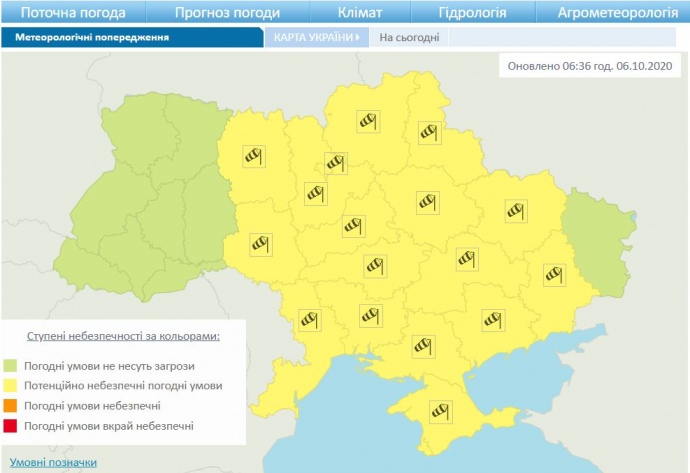The image size is (690, 473).
Task: Open the Поточна погода tab
Action: [73, 13]
